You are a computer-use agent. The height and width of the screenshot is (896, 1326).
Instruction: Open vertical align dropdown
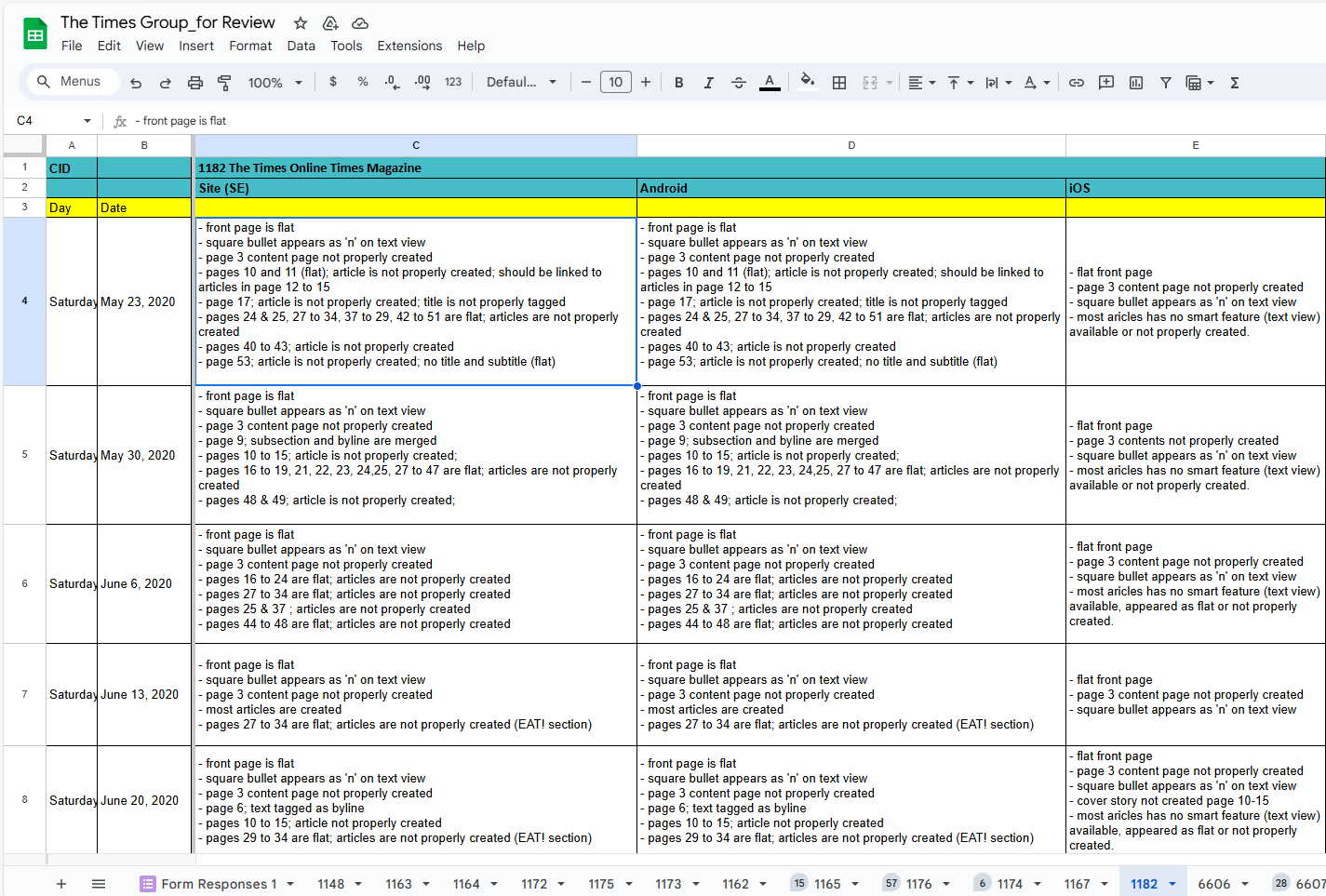(960, 83)
